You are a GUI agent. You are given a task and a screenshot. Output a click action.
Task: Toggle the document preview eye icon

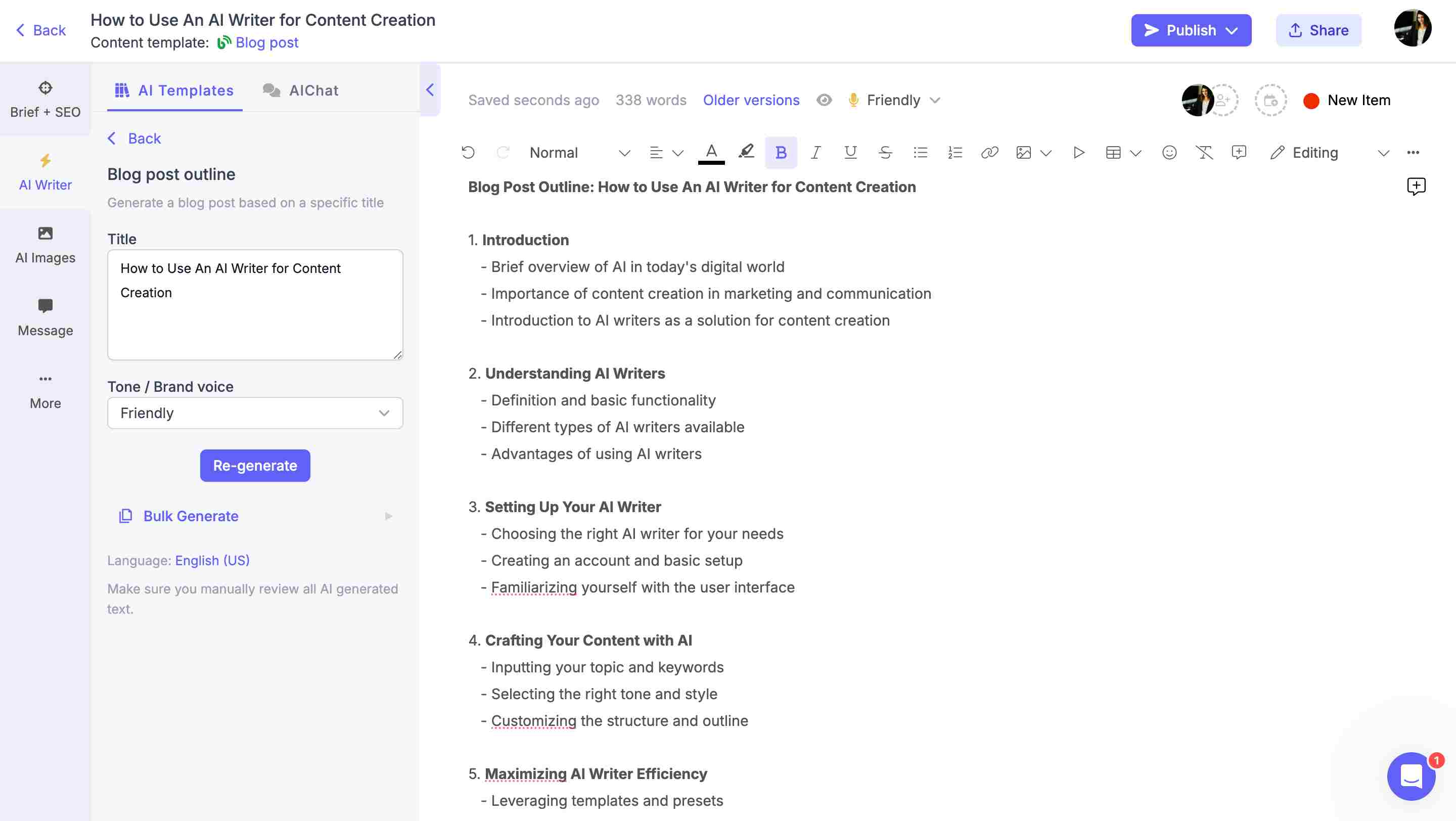point(824,100)
